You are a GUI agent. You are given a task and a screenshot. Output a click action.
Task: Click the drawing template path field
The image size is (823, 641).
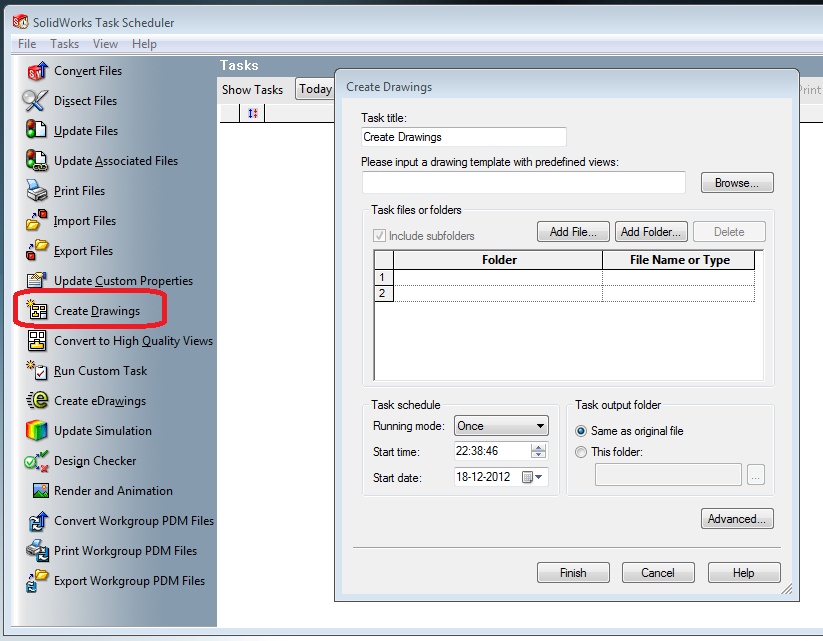(x=524, y=183)
